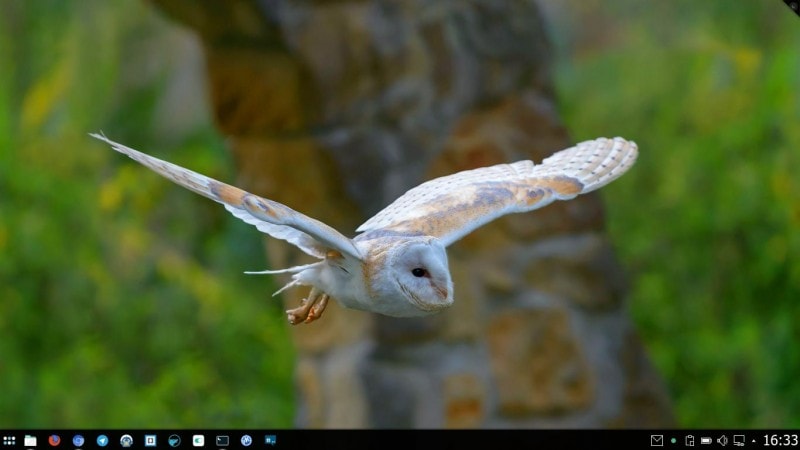Open the volume control icon
The width and height of the screenshot is (800, 450).
[722, 440]
